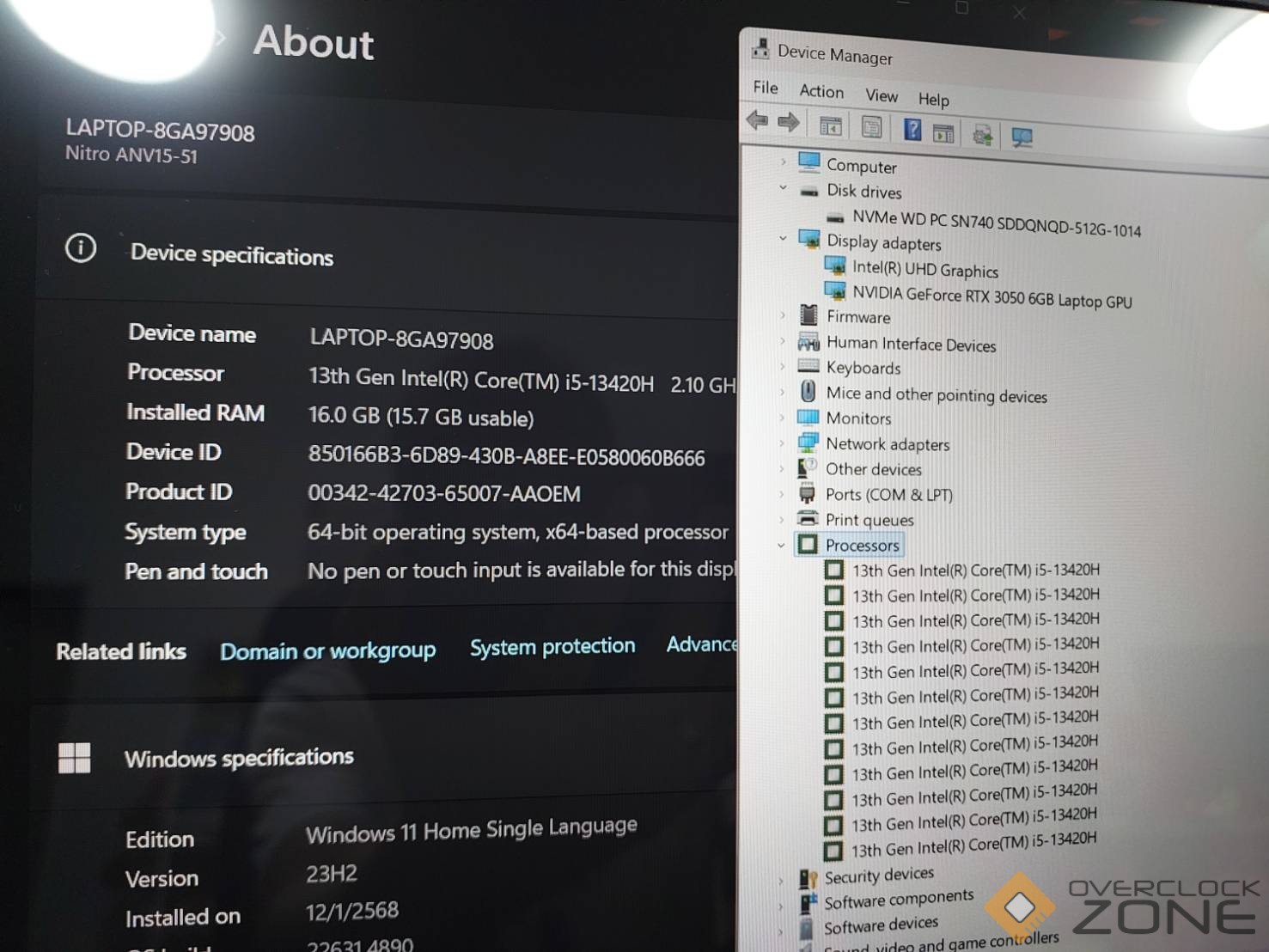Screen dimensions: 1269x952
Task: Select the Software components label
Action: (x=899, y=899)
